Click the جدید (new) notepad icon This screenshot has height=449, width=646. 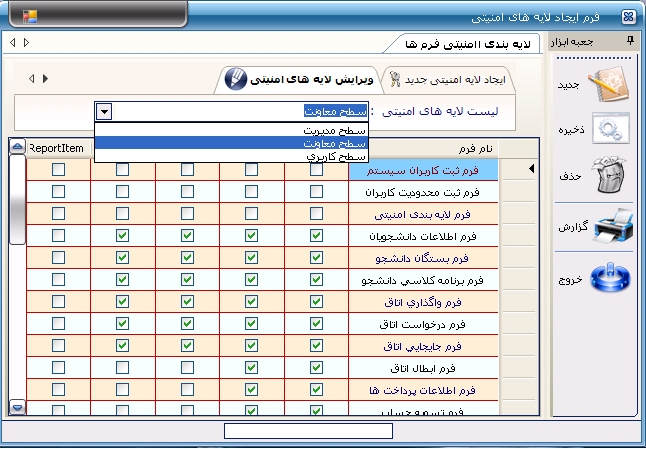click(609, 84)
